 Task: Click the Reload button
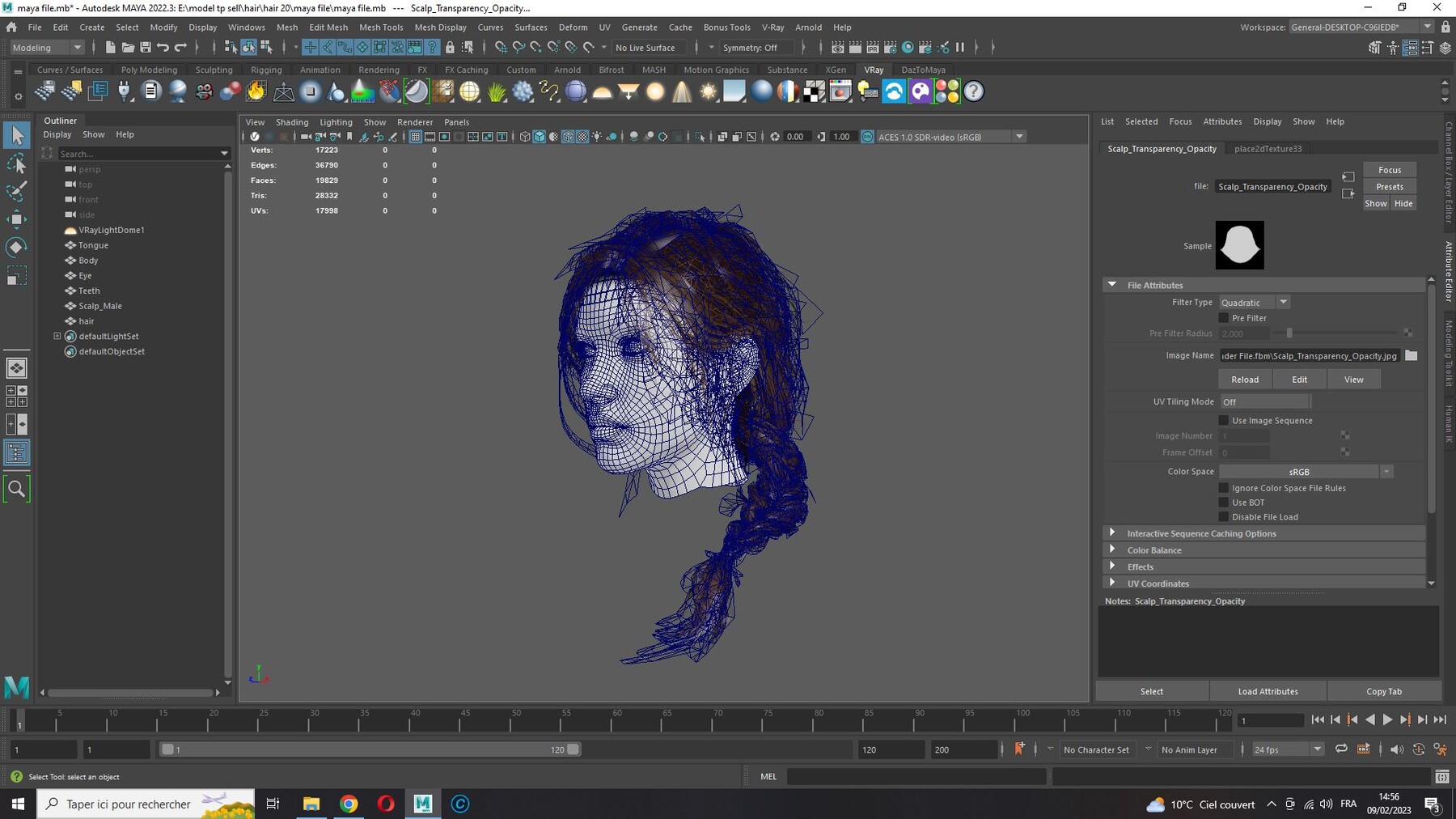[1245, 380]
